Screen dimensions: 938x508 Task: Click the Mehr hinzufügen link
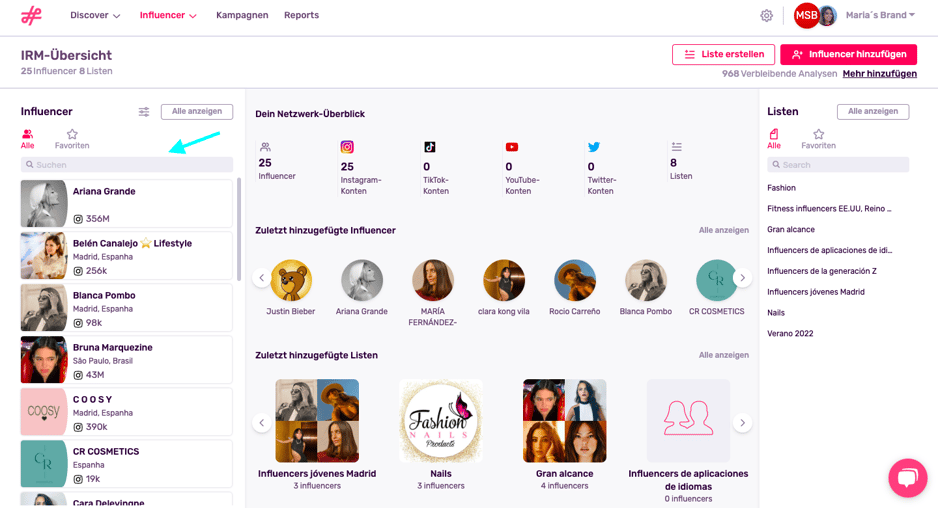[879, 74]
